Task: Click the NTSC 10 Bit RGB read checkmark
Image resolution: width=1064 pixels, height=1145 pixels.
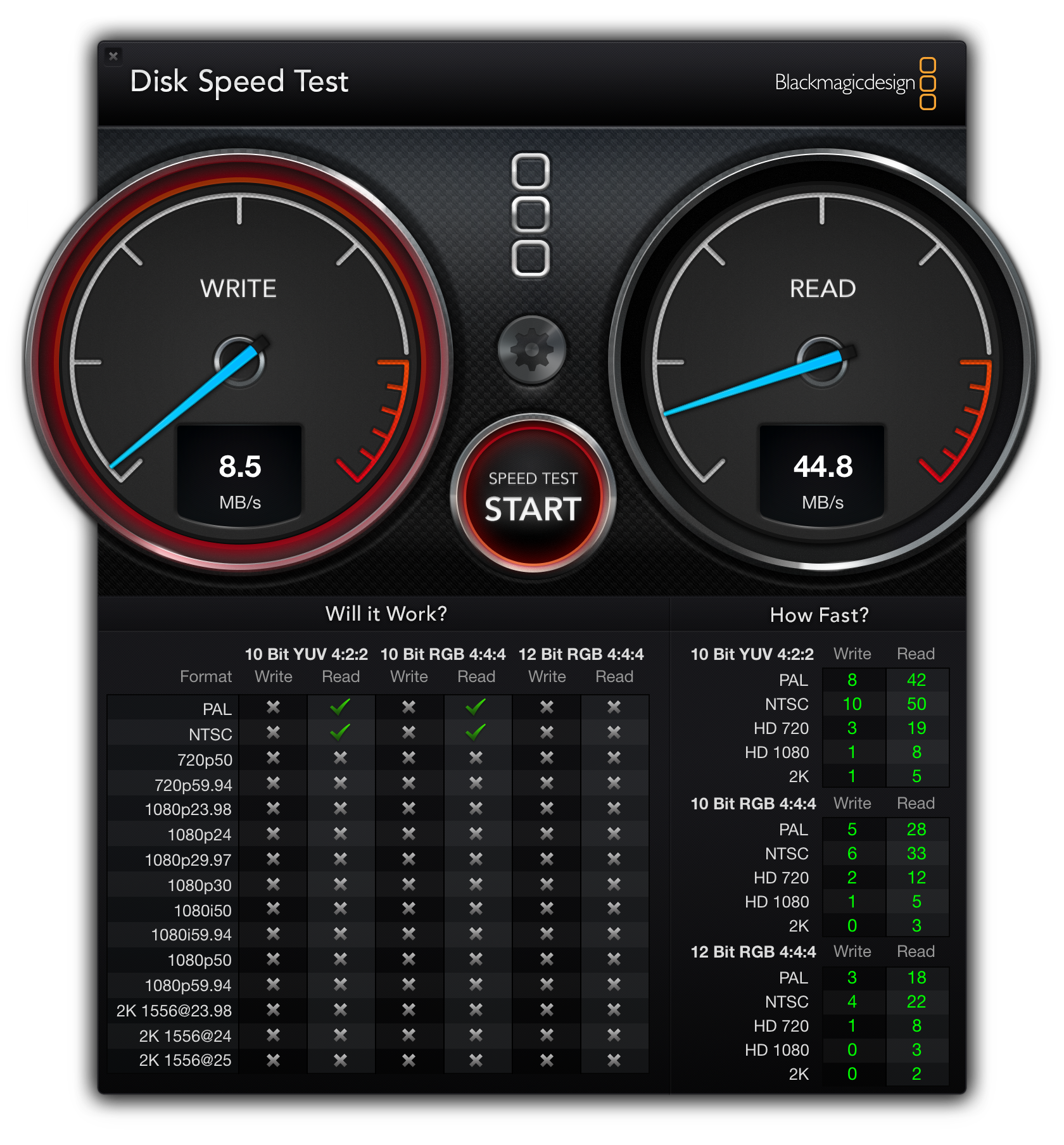Action: (476, 732)
